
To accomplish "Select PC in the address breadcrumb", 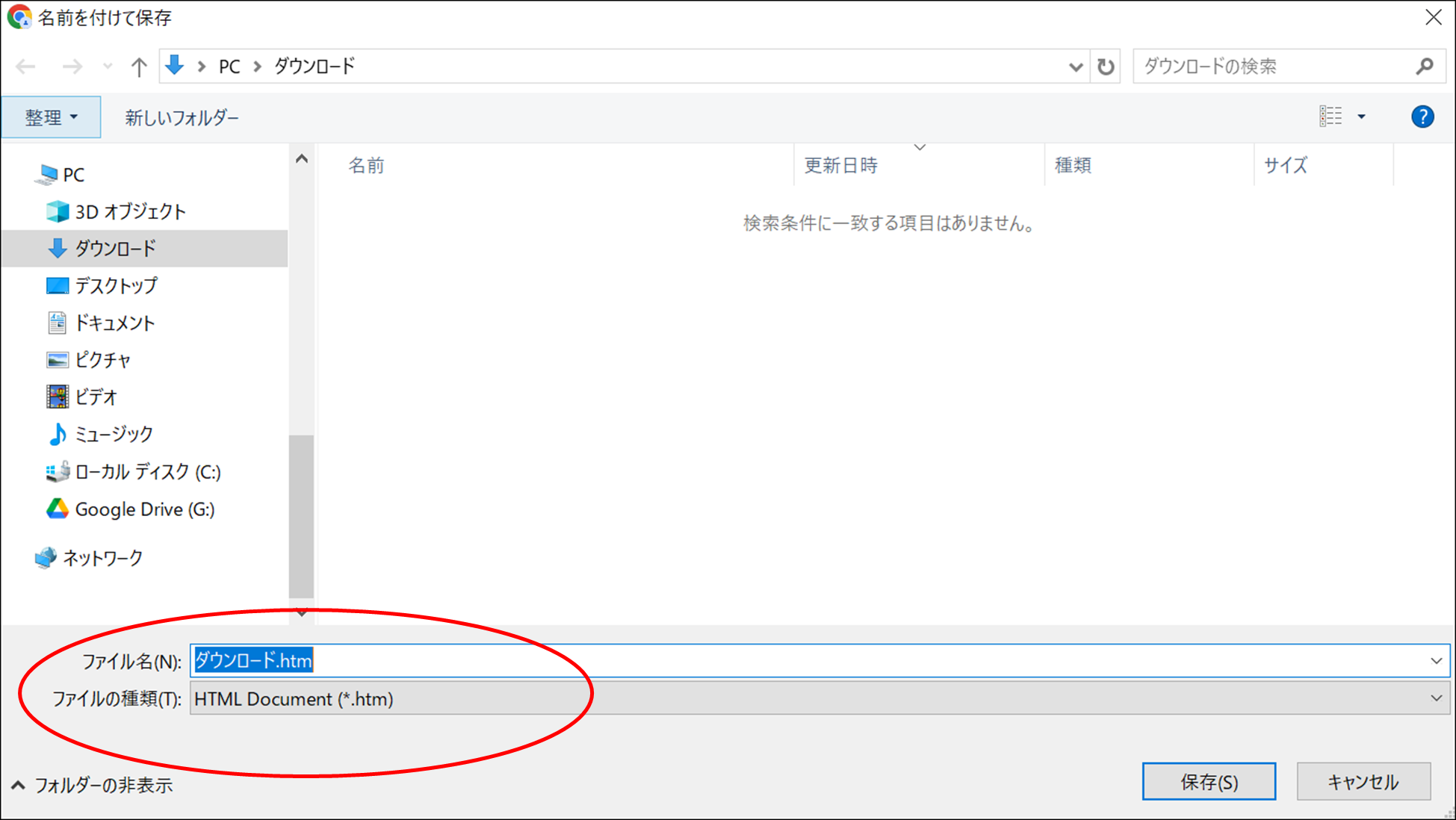I will (229, 66).
